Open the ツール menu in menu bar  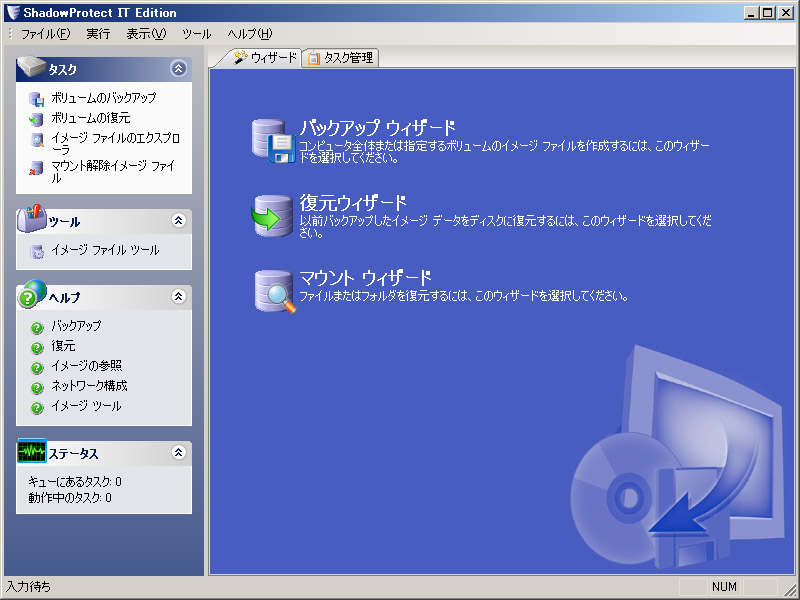196,34
